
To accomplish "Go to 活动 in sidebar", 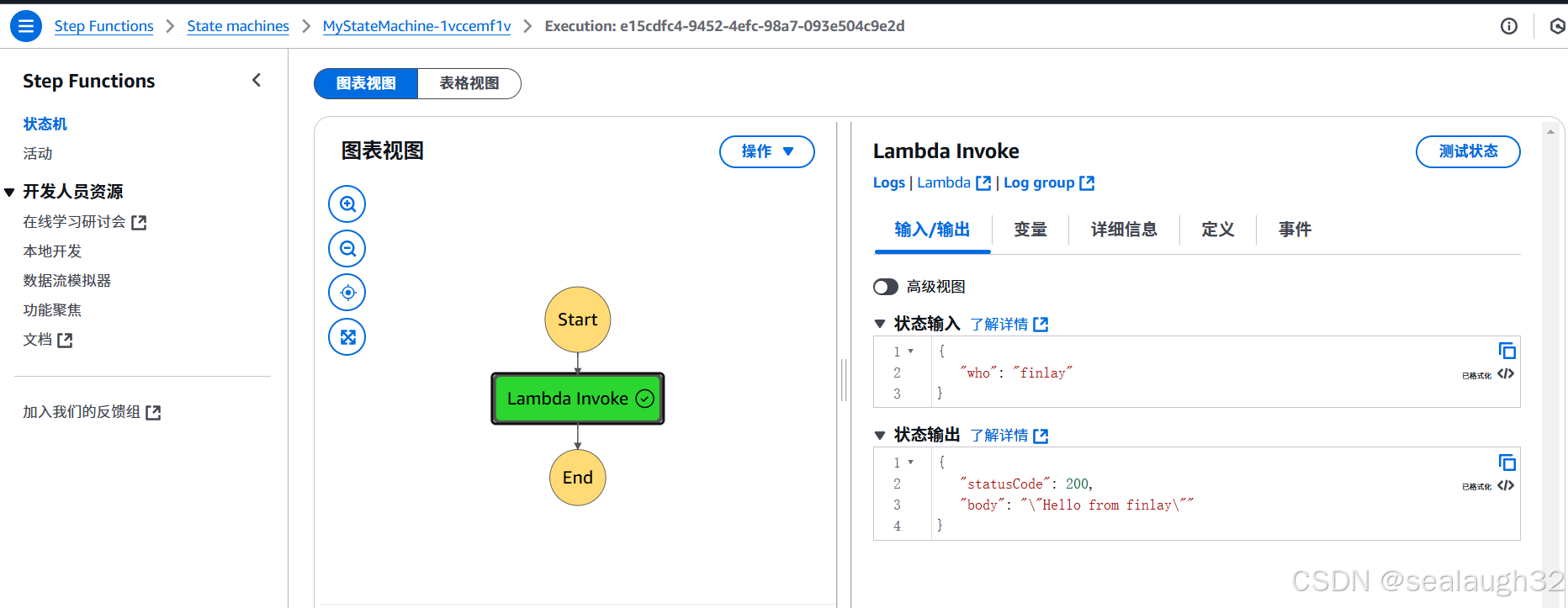I will [x=38, y=154].
